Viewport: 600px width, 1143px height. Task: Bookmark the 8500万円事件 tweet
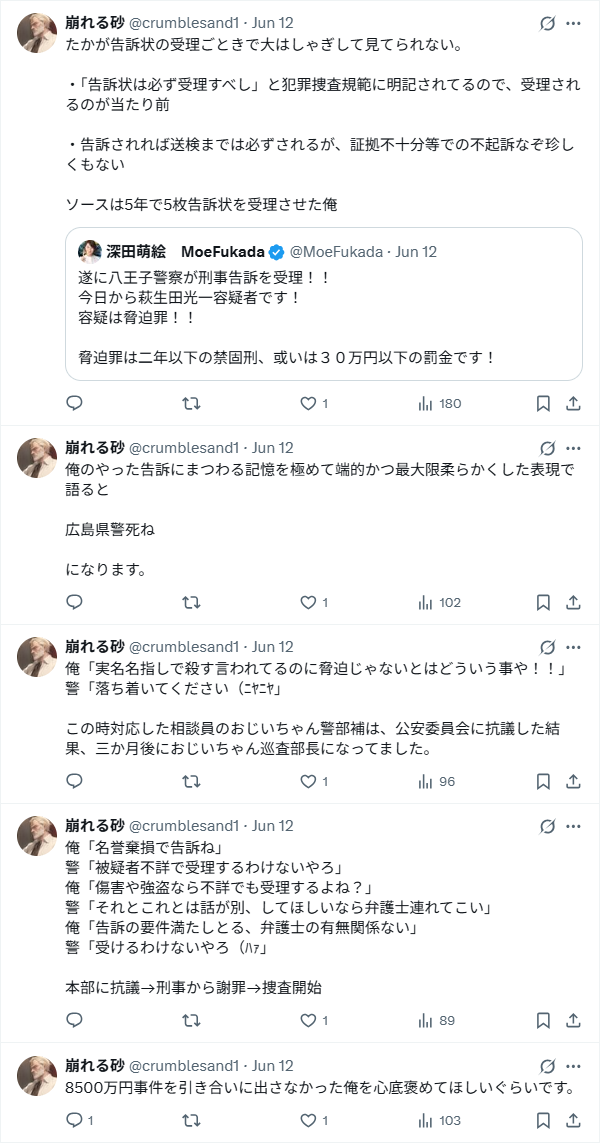point(543,1120)
